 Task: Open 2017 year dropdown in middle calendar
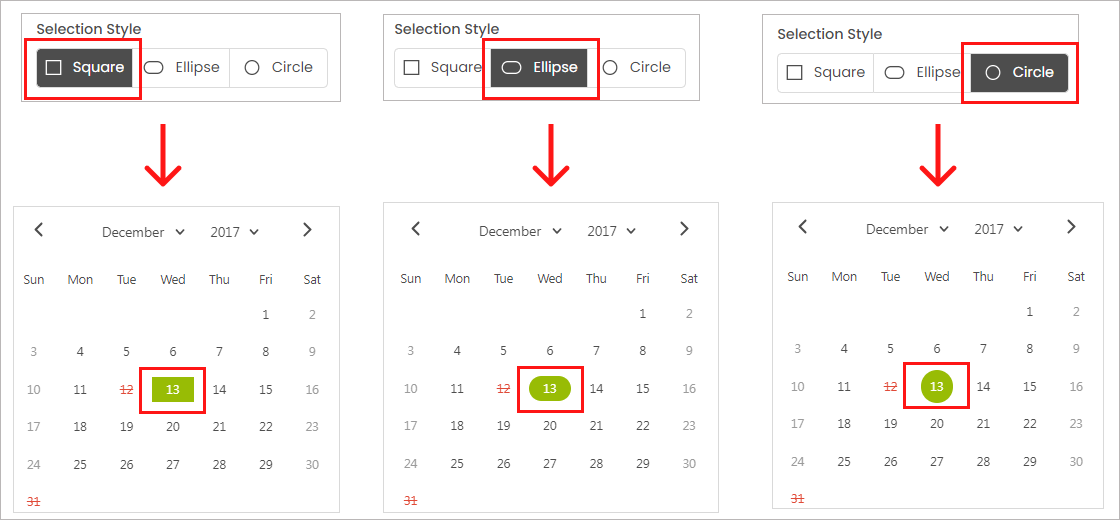[x=612, y=231]
